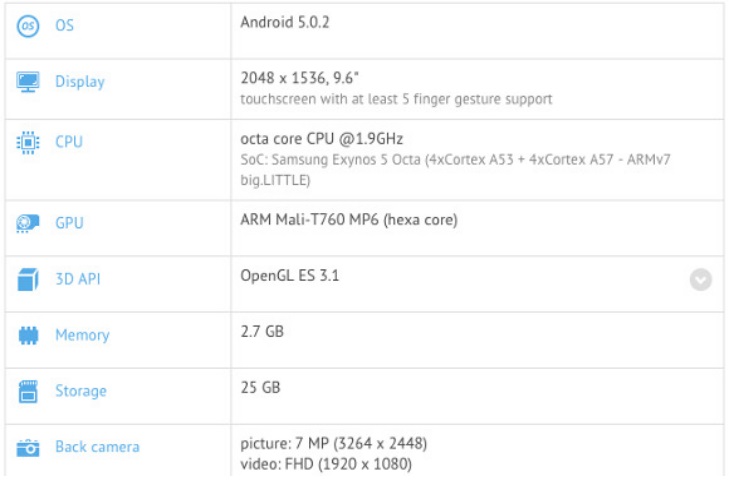Select the Display label
The width and height of the screenshot is (730, 484).
(x=79, y=82)
